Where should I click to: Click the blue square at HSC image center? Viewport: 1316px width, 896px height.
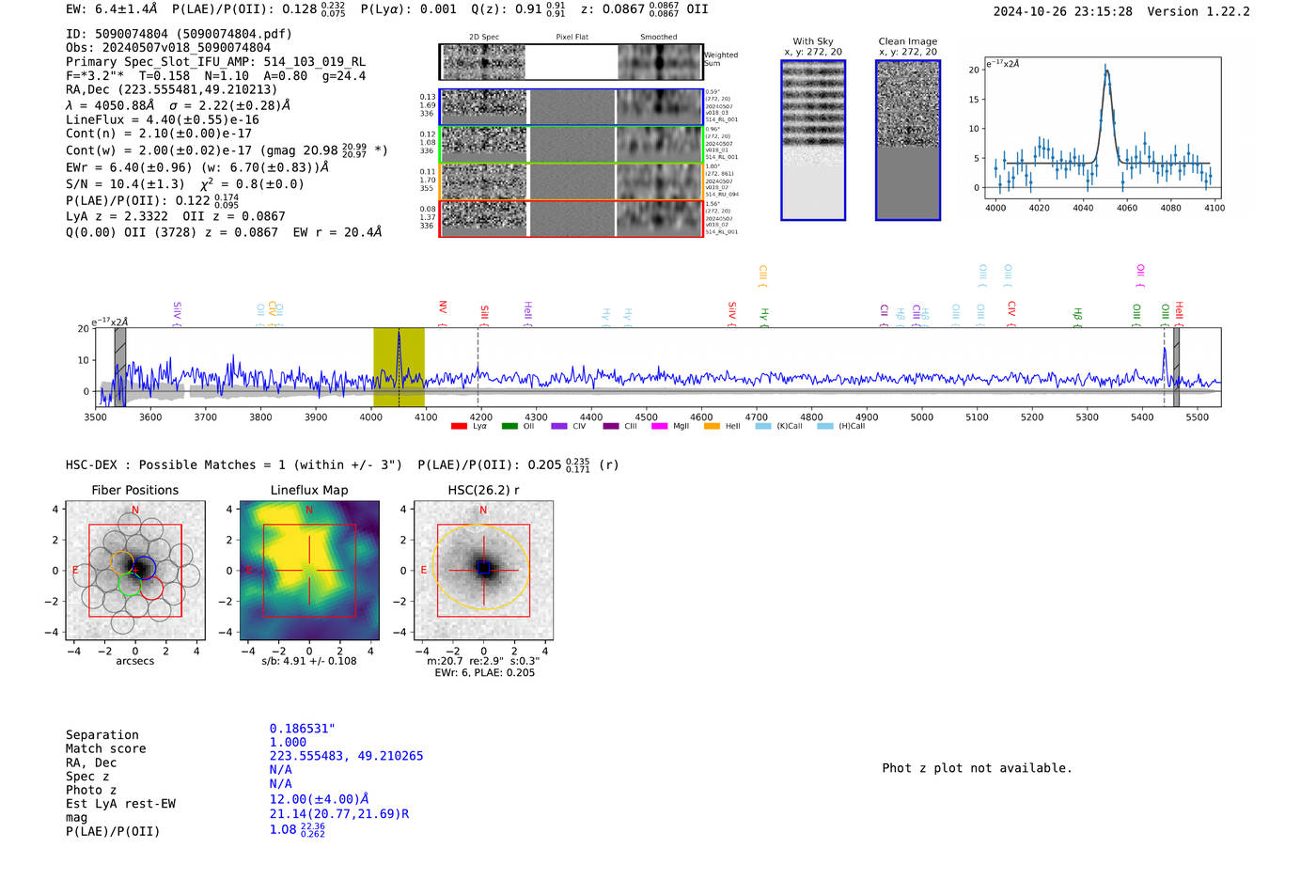point(483,568)
